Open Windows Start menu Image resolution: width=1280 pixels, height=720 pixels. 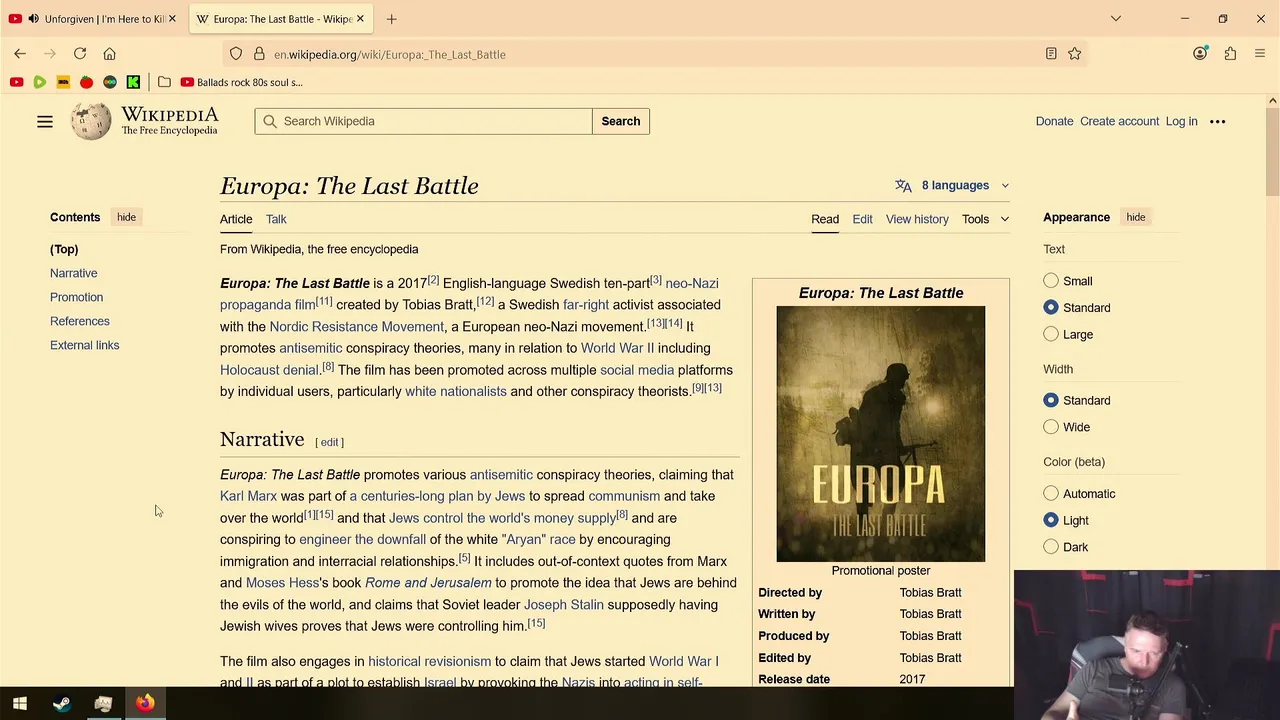(20, 704)
